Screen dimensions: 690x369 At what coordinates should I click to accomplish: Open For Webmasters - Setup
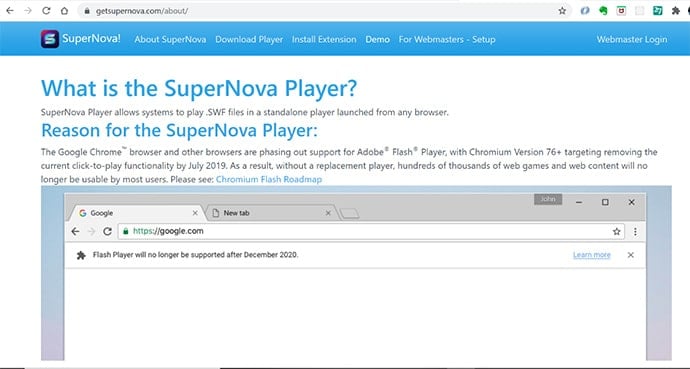[447, 40]
